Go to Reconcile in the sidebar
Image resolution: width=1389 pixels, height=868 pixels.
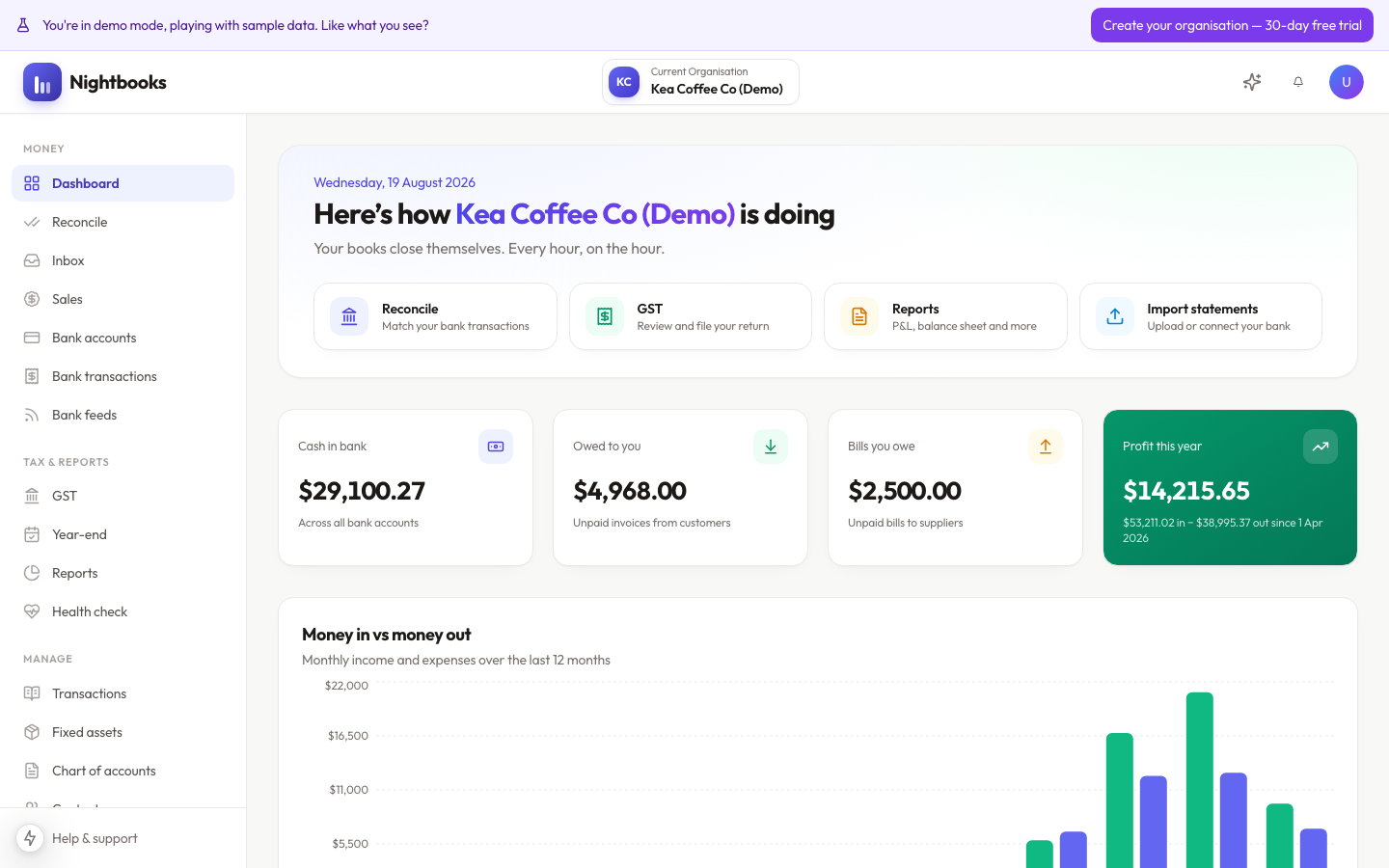[123, 222]
